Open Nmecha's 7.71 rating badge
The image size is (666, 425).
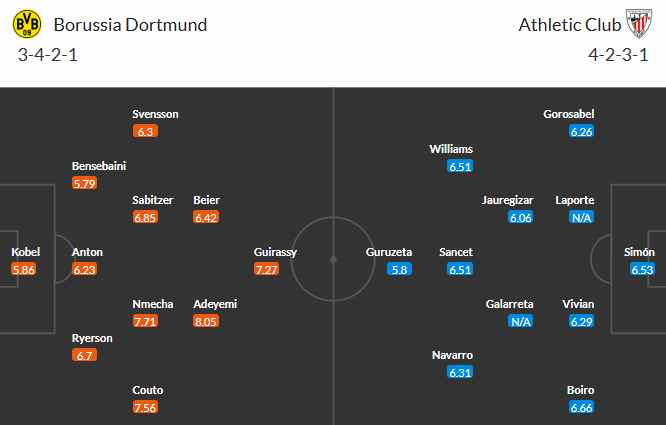click(146, 321)
